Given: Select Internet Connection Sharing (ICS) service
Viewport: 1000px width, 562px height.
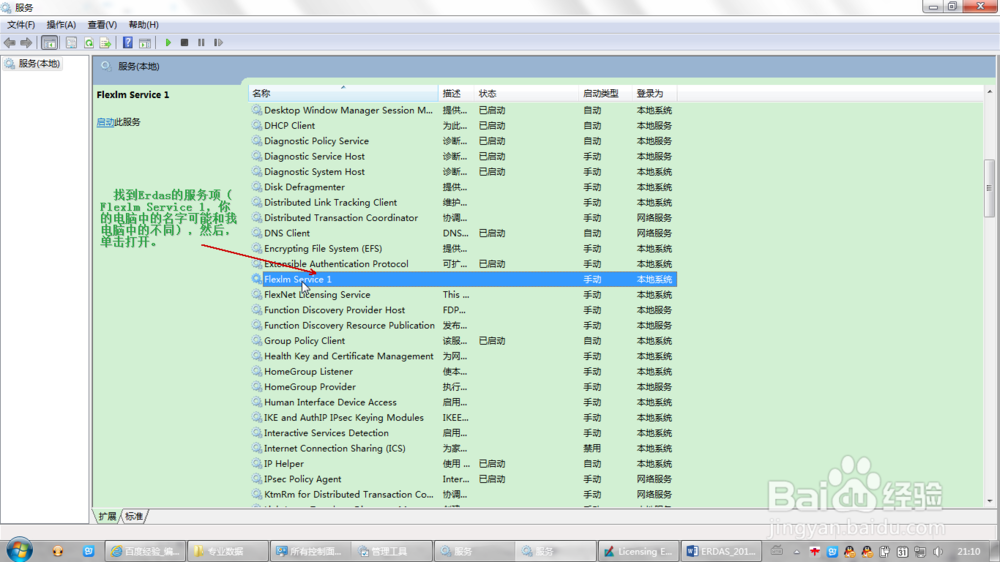Looking at the screenshot, I should (463, 448).
